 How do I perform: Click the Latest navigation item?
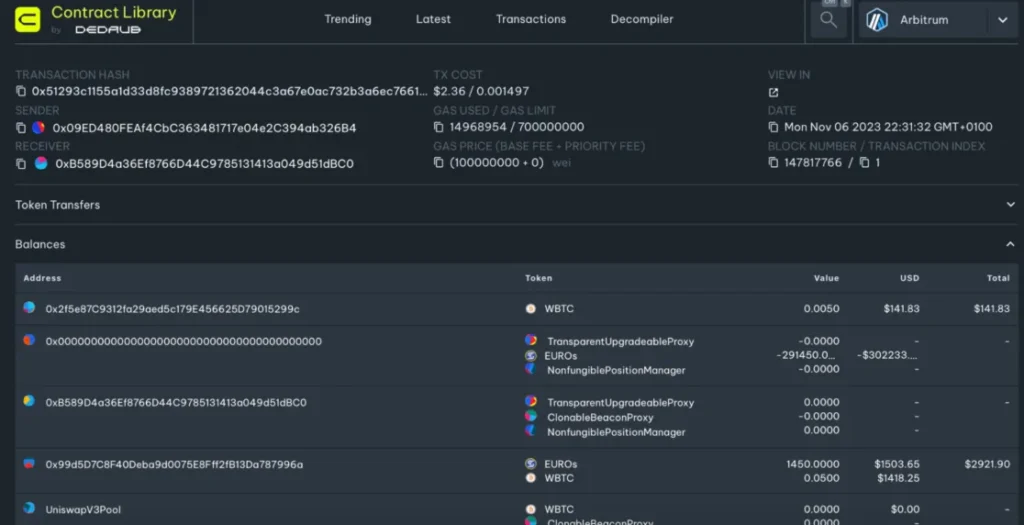(433, 19)
